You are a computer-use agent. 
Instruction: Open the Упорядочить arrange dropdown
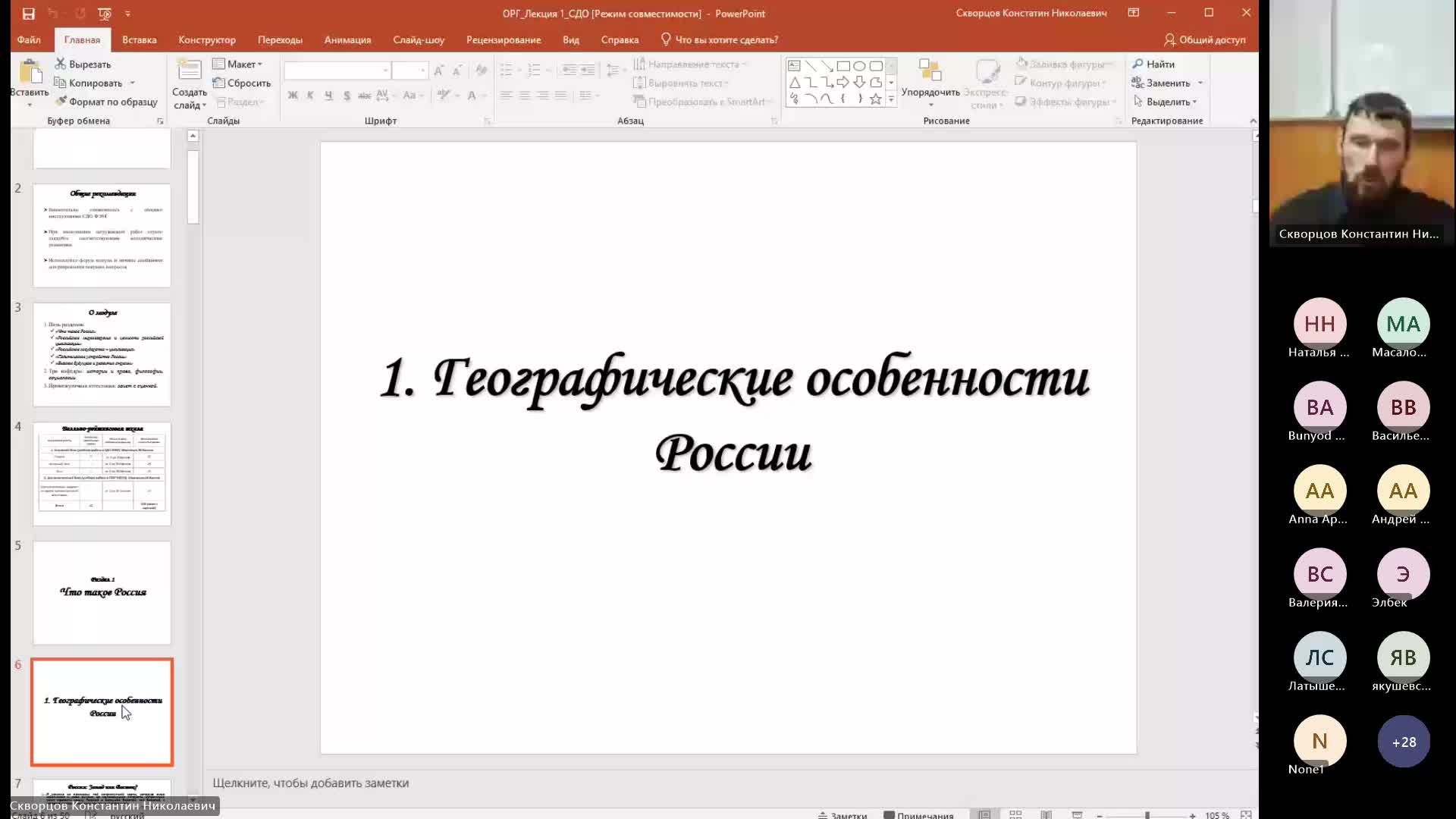coord(930,83)
